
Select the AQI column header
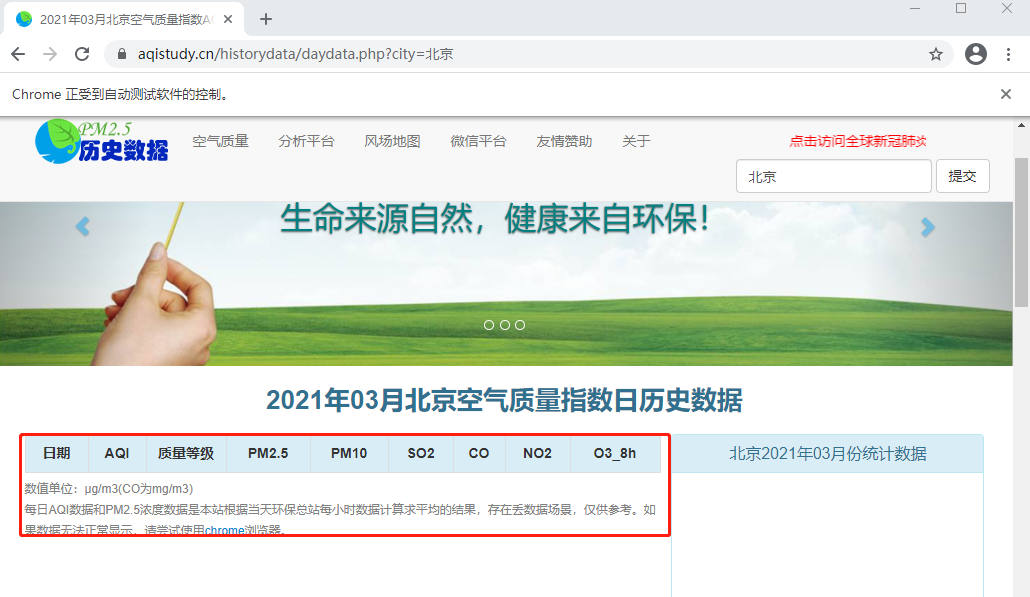[x=117, y=453]
